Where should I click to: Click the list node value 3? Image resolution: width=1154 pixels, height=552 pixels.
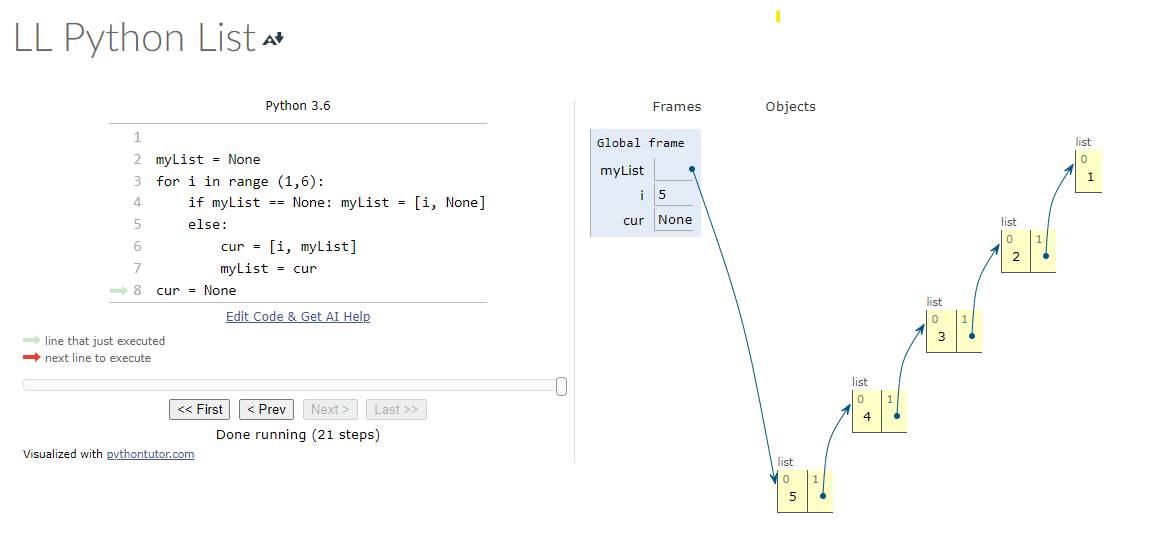pos(941,337)
